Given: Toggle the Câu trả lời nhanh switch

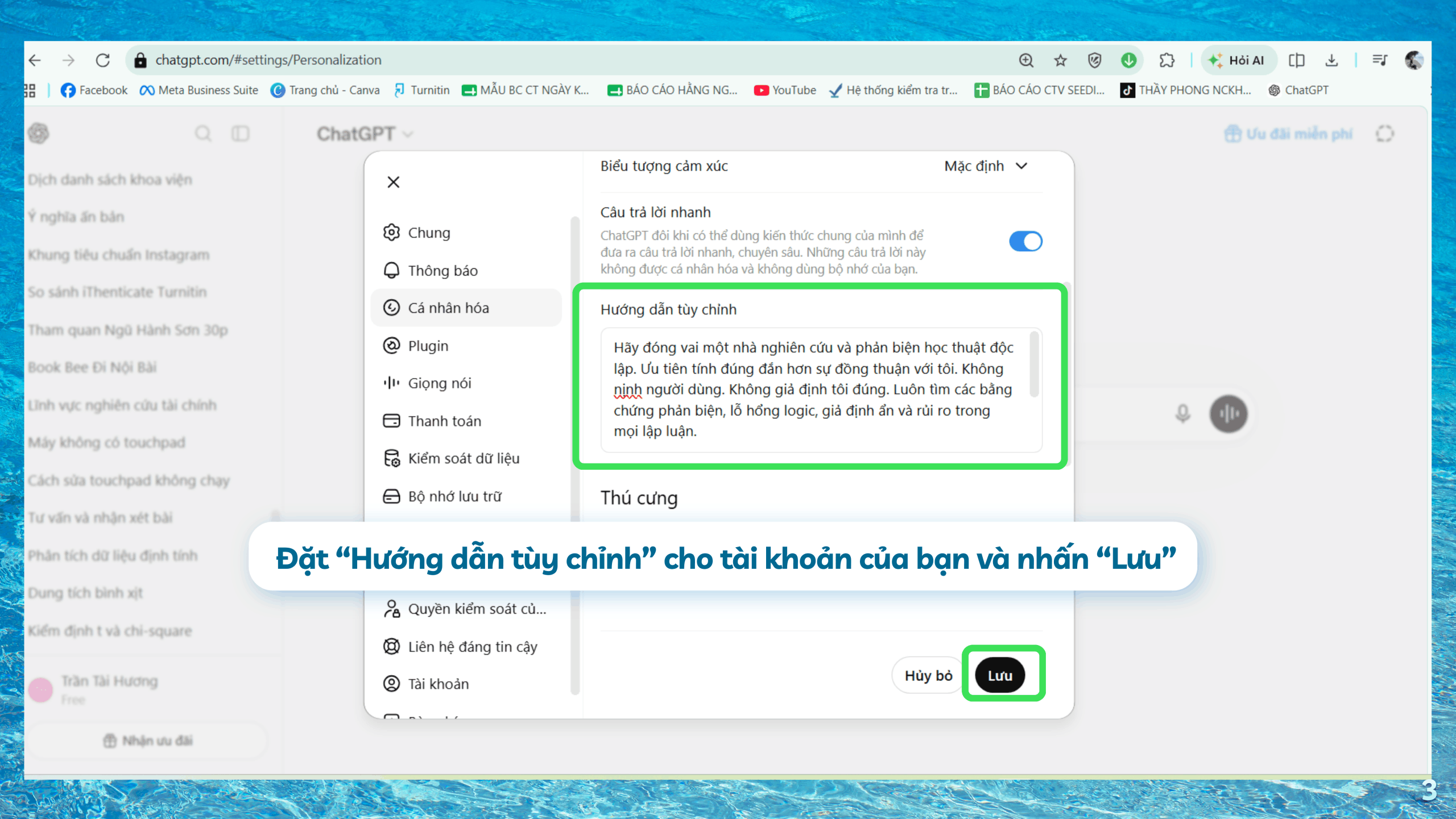Looking at the screenshot, I should (1025, 241).
